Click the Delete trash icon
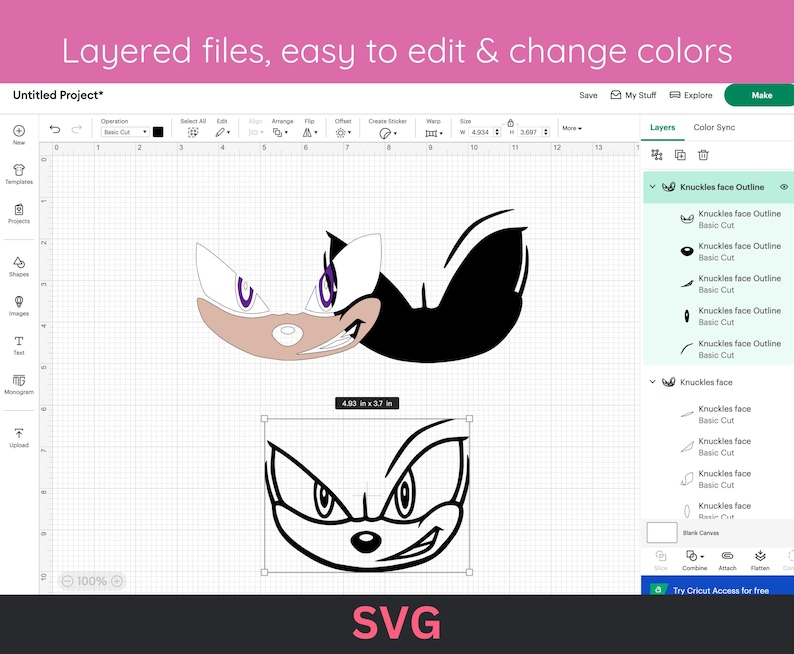The height and width of the screenshot is (654, 794). [x=703, y=155]
